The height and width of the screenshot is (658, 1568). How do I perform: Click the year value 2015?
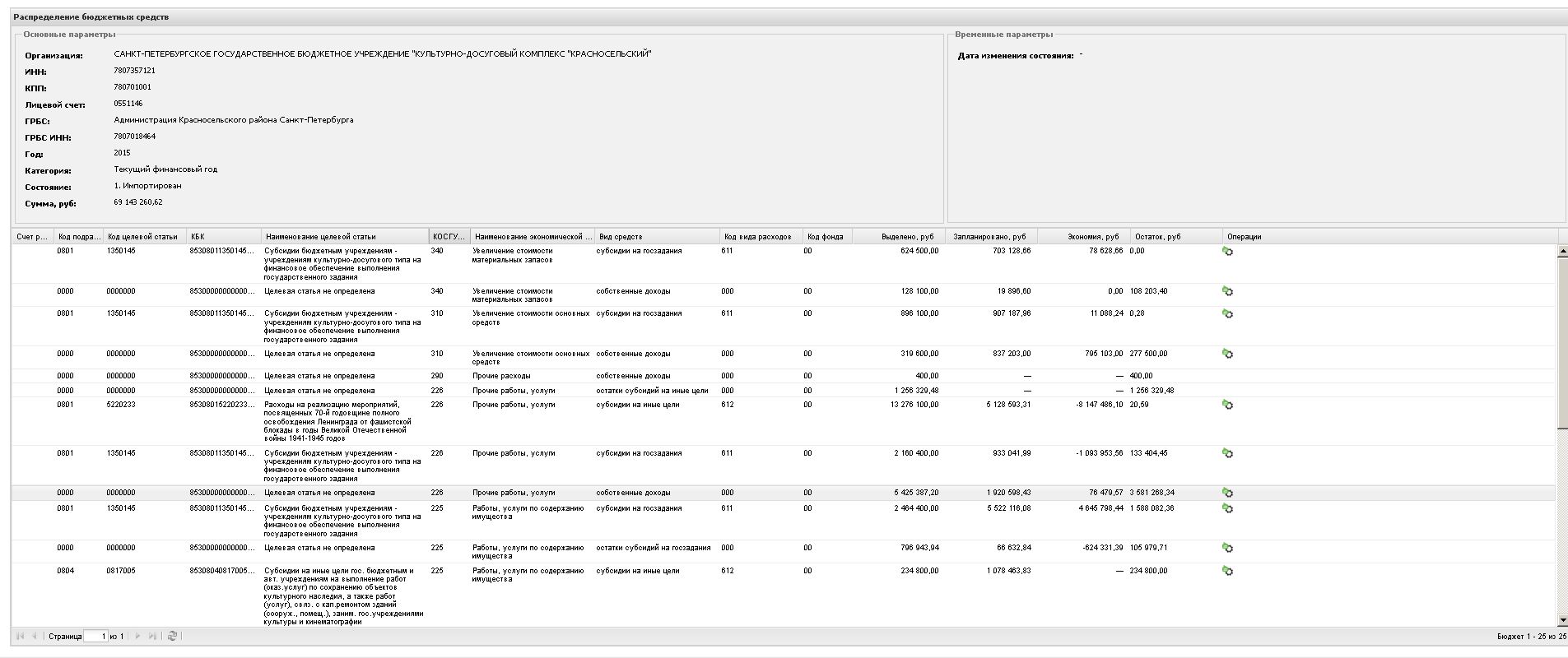[x=122, y=153]
